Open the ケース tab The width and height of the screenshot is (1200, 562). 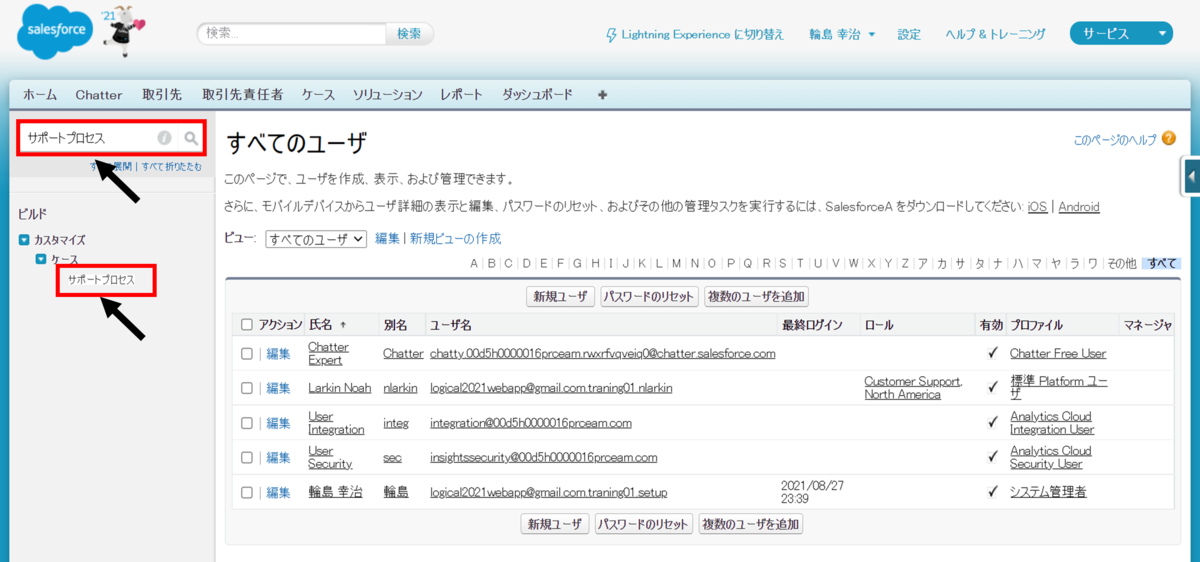click(319, 95)
